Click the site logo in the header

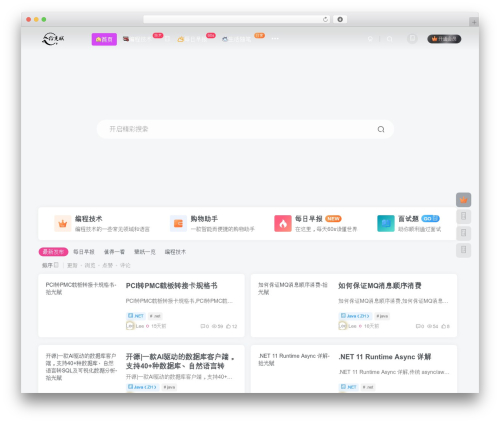point(53,39)
